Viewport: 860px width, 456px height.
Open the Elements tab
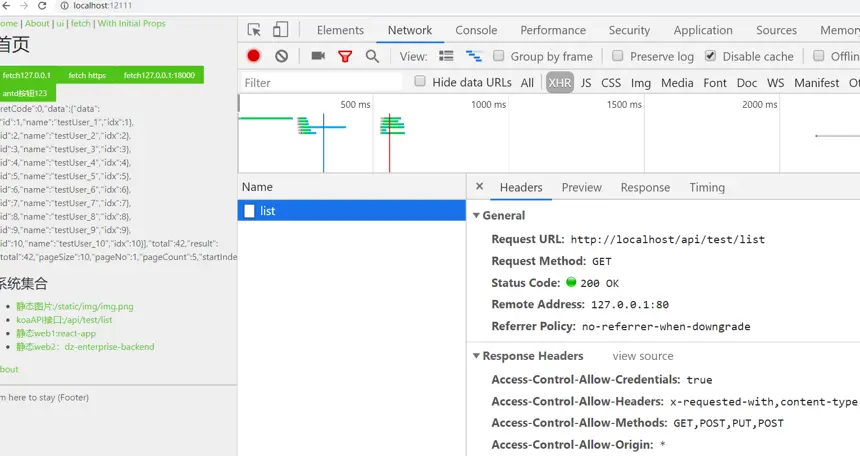340,30
